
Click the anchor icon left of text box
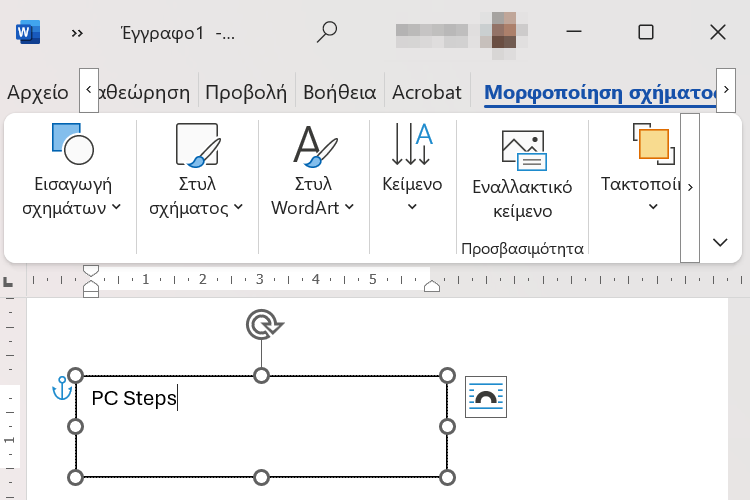point(62,389)
